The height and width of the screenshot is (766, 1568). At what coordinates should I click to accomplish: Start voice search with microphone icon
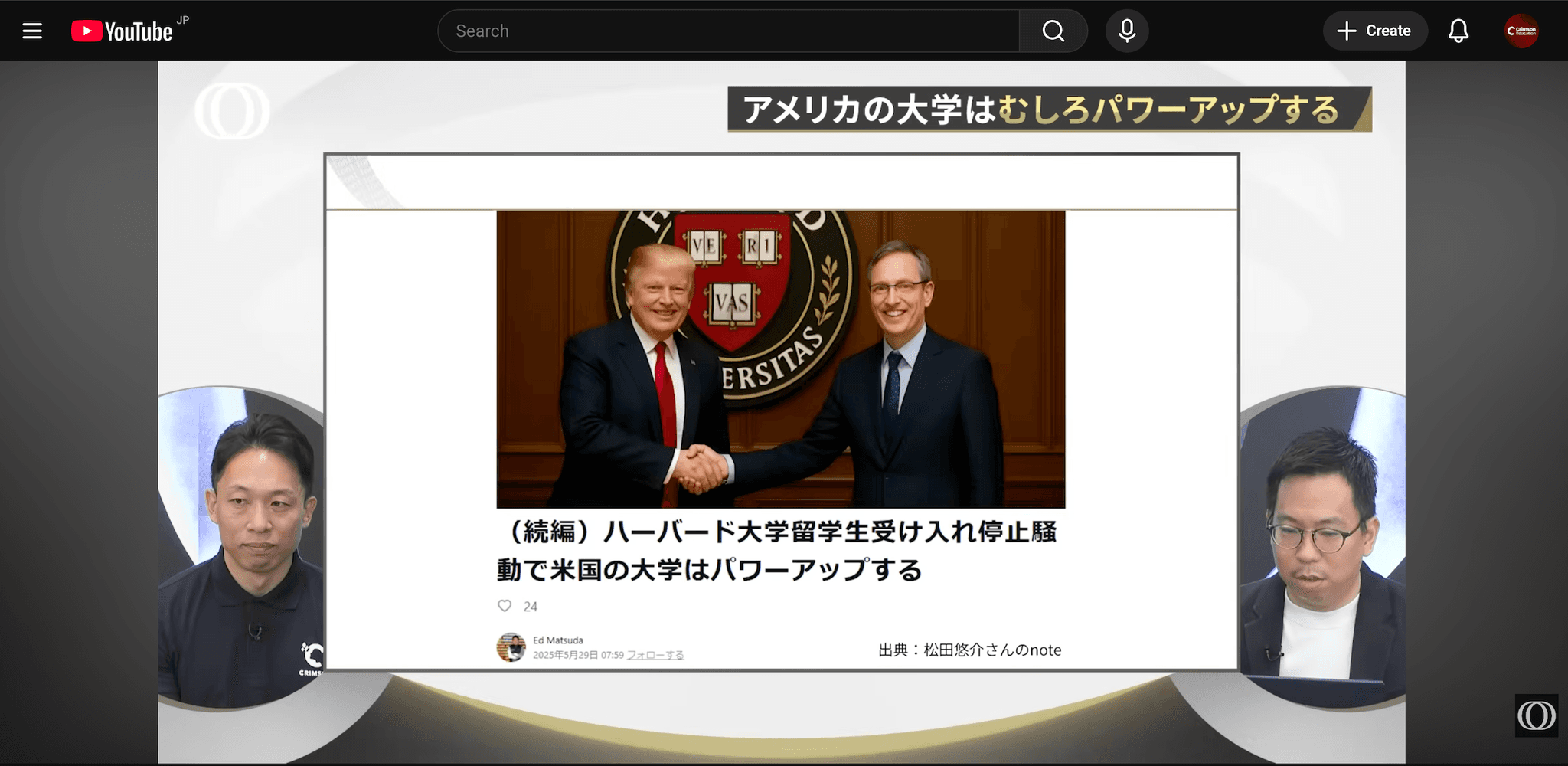coord(1126,31)
